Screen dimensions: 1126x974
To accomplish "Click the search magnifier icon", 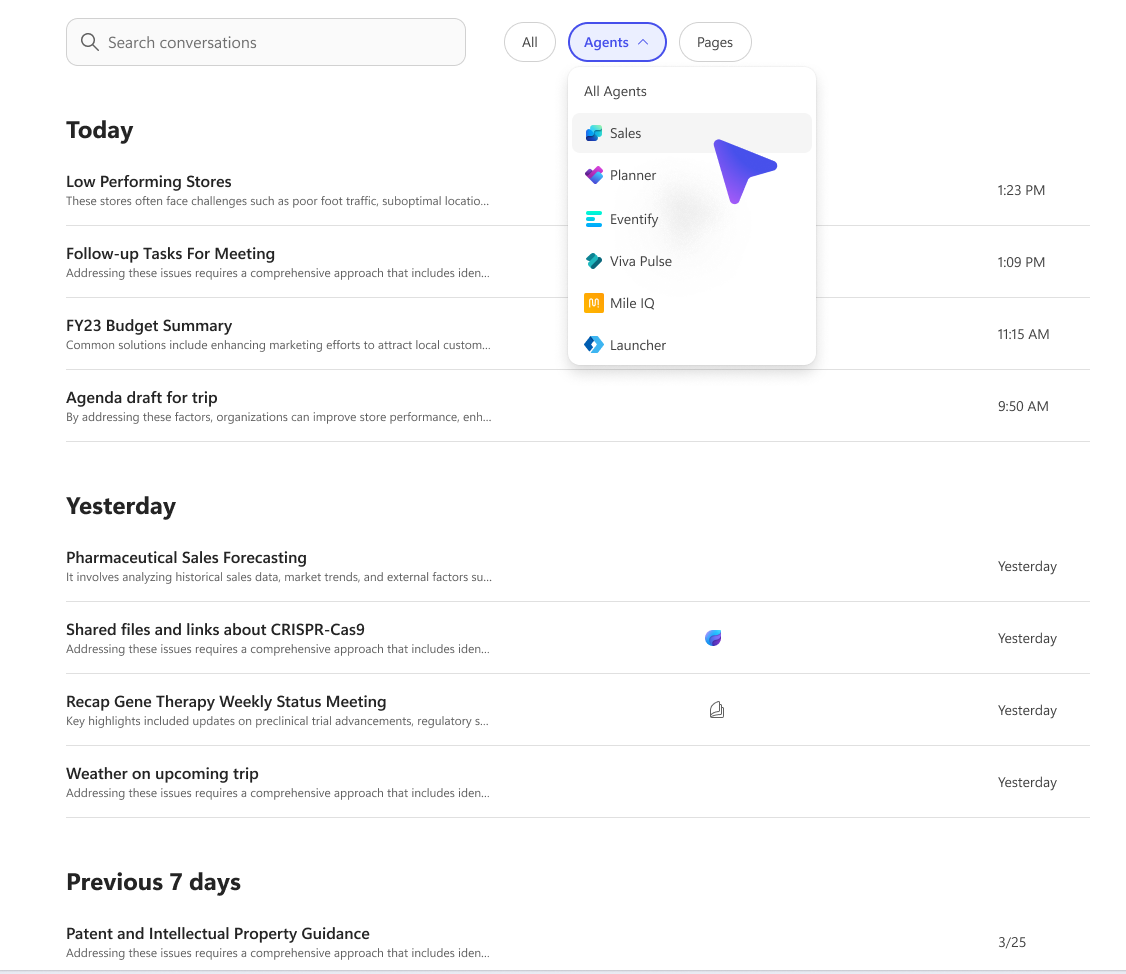I will click(89, 42).
